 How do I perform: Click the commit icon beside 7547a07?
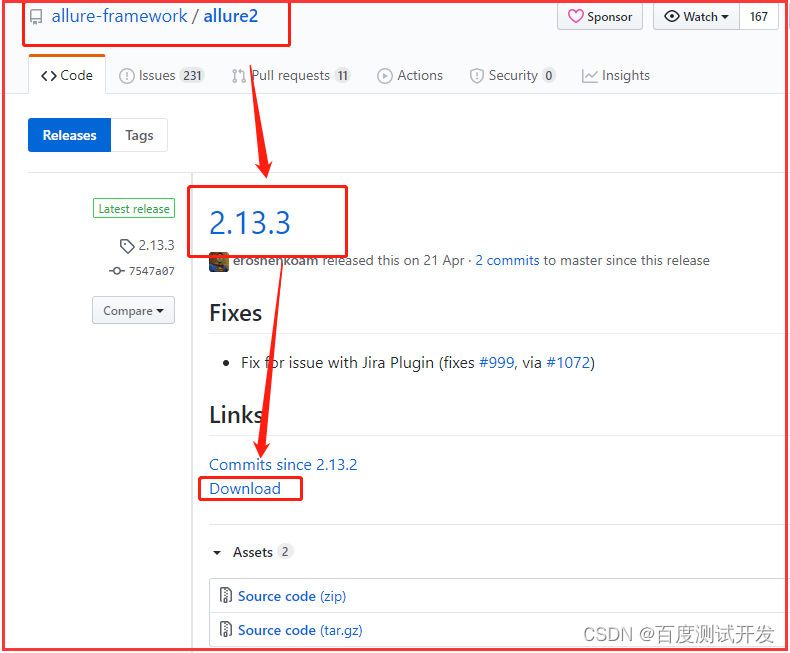[117, 271]
